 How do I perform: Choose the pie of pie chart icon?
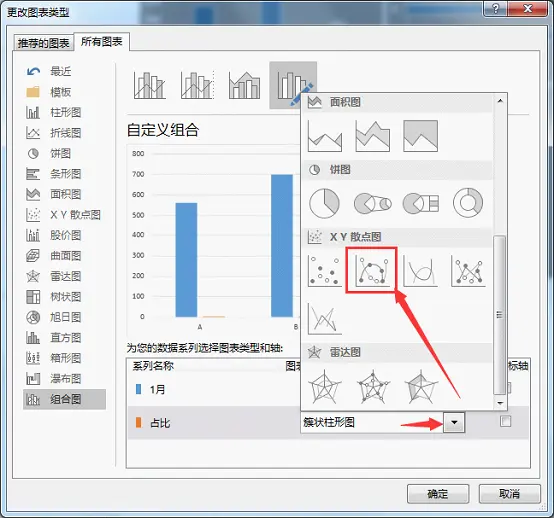(x=372, y=203)
